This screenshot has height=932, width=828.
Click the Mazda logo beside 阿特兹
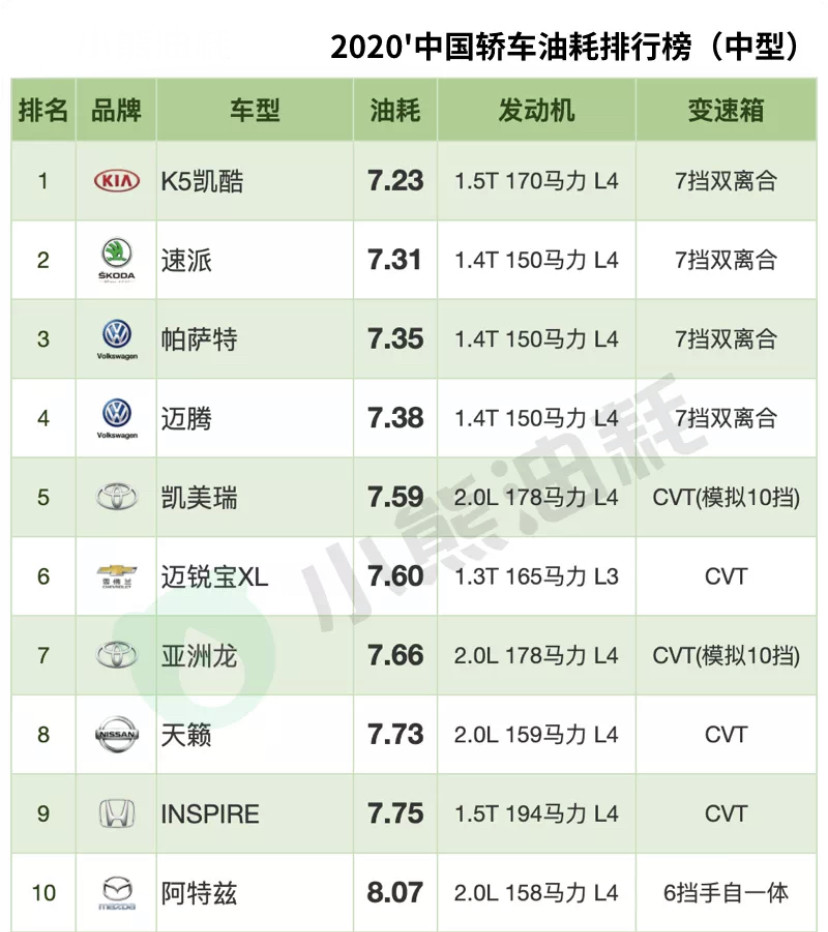coord(117,893)
